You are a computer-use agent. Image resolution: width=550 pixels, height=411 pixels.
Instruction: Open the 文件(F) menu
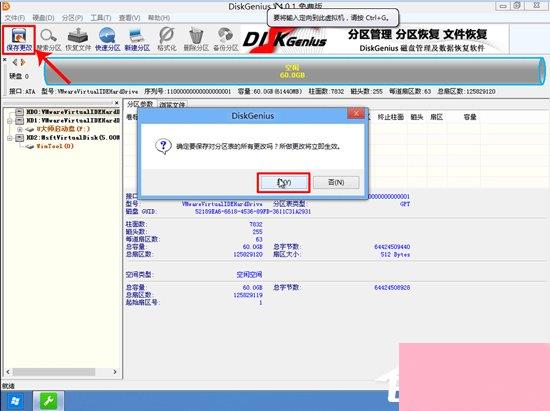(x=15, y=18)
